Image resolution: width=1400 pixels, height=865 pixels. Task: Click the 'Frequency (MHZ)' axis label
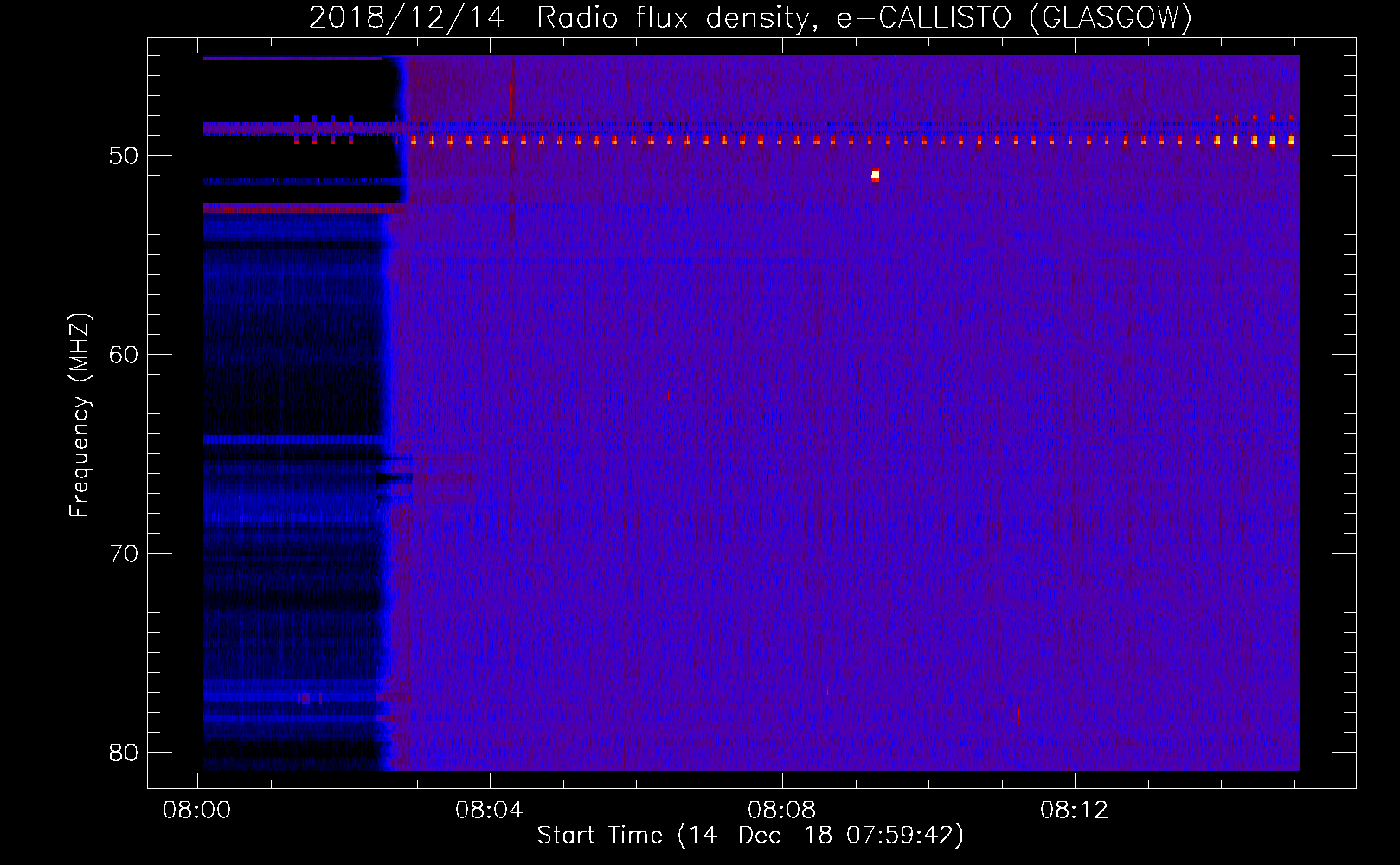tap(80, 415)
